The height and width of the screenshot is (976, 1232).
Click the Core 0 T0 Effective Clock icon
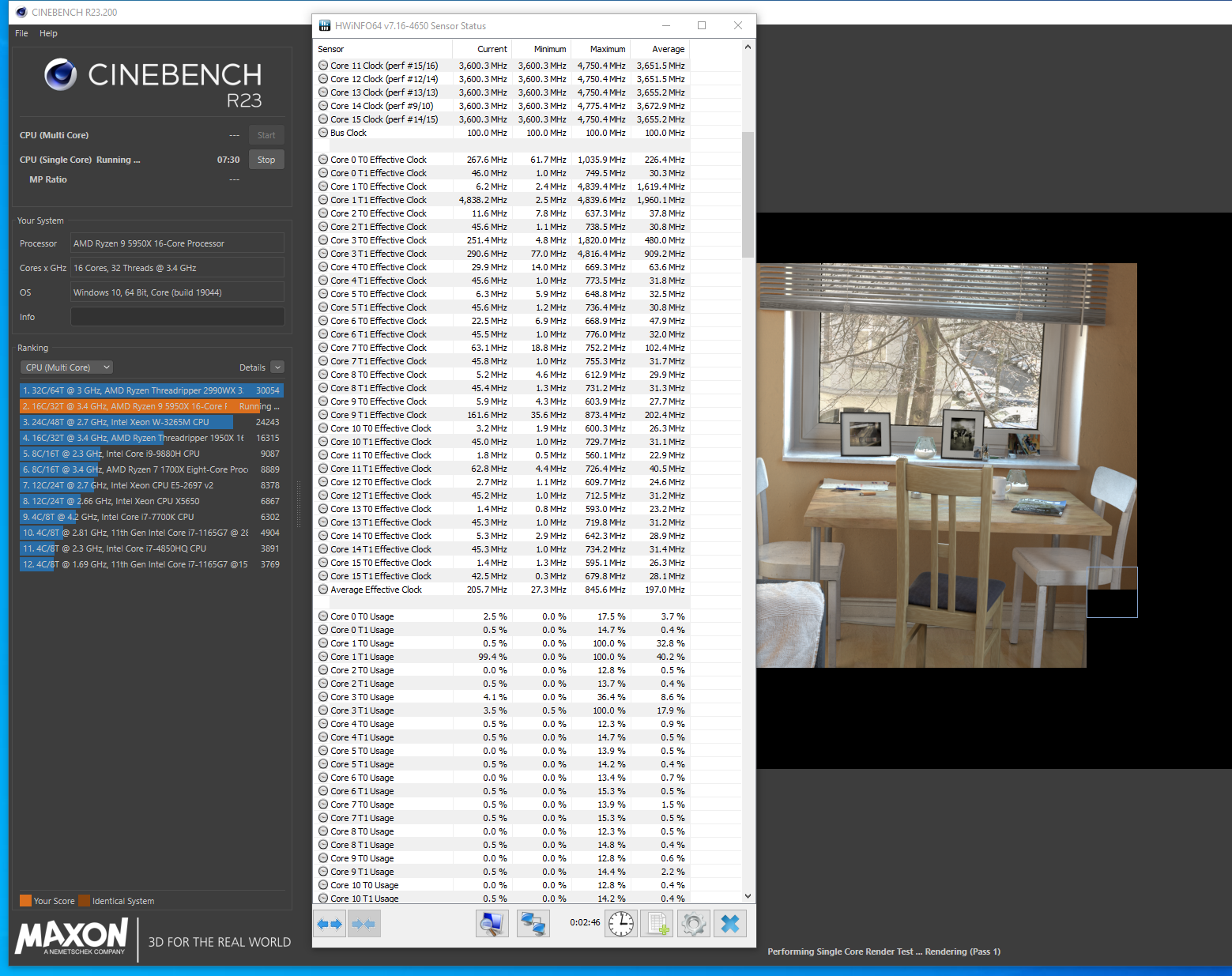[x=323, y=160]
